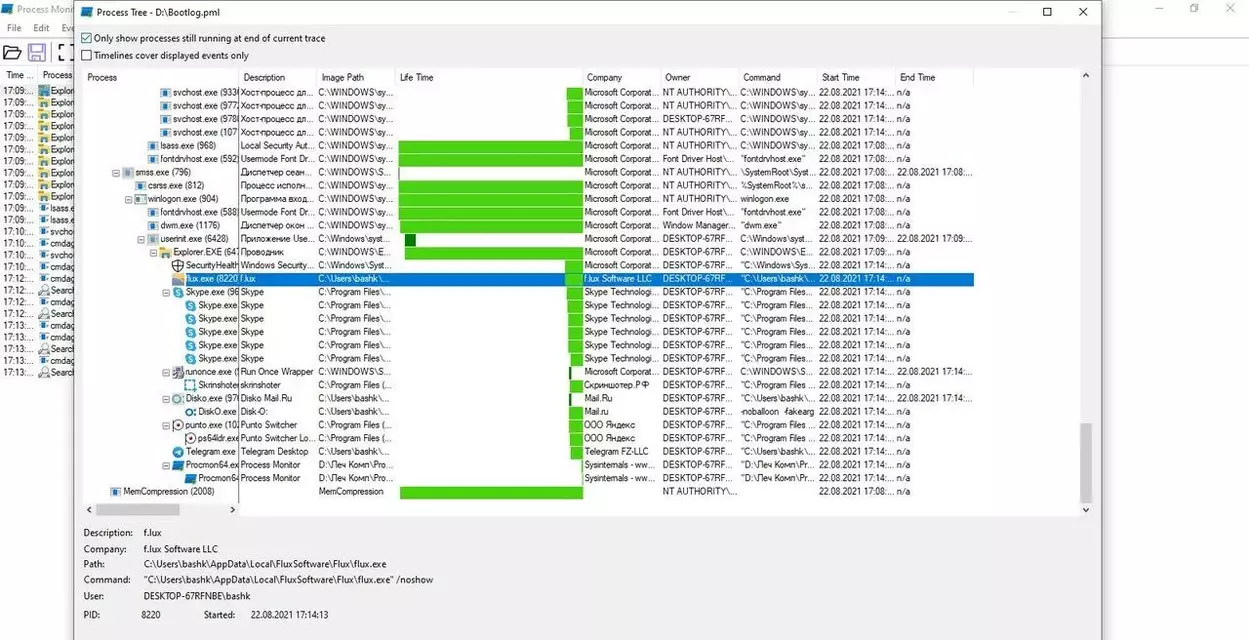Screen dimensions: 1249x640
Task: Click the lsass.exe (968) process icon
Action: 153,146
